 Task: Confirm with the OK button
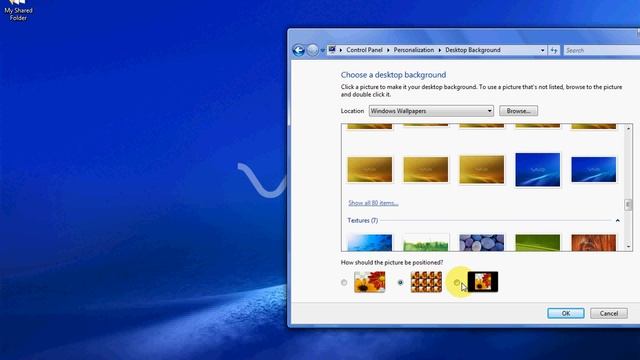[x=566, y=313]
